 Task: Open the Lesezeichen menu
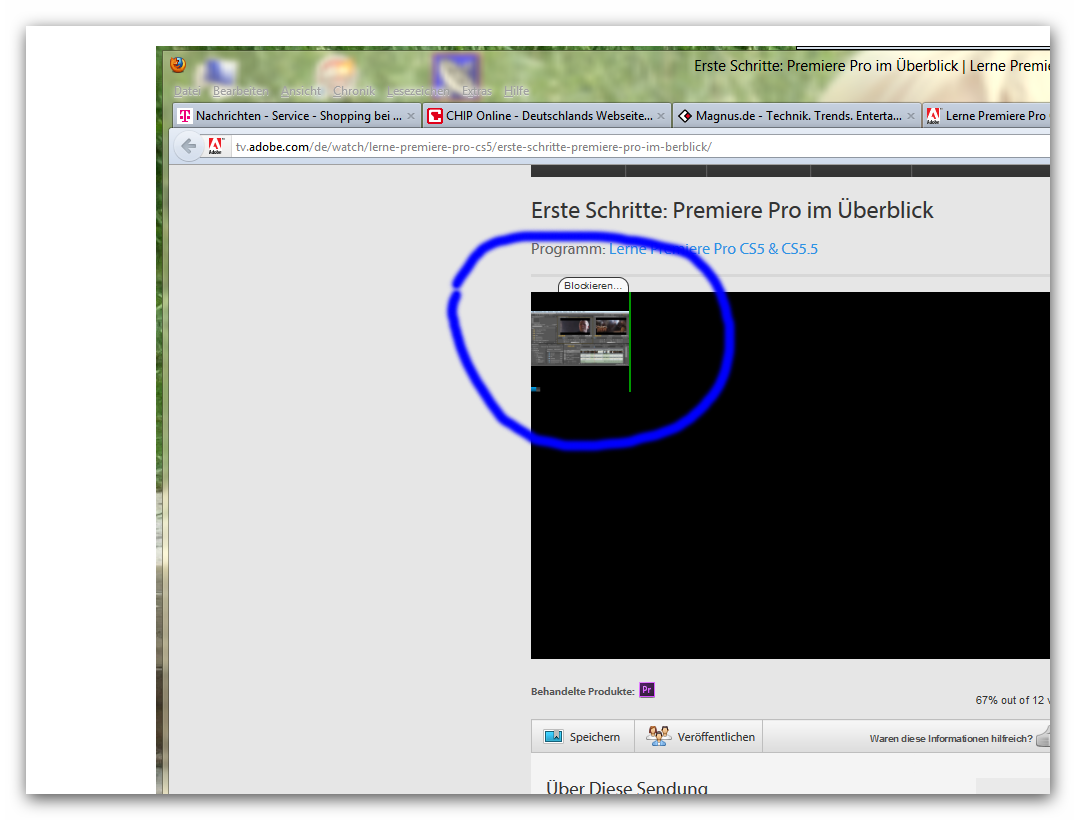tap(417, 91)
